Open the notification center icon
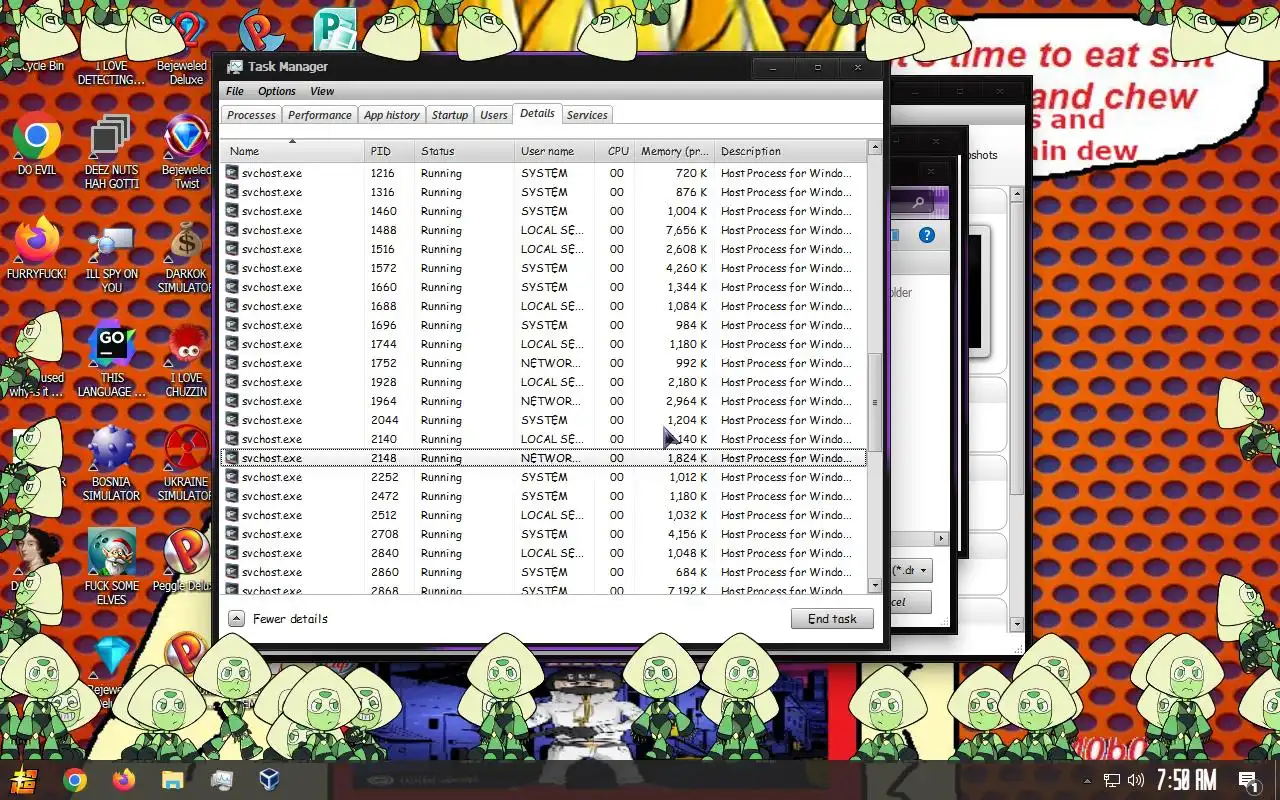Viewport: 1280px width, 800px height. click(1248, 780)
